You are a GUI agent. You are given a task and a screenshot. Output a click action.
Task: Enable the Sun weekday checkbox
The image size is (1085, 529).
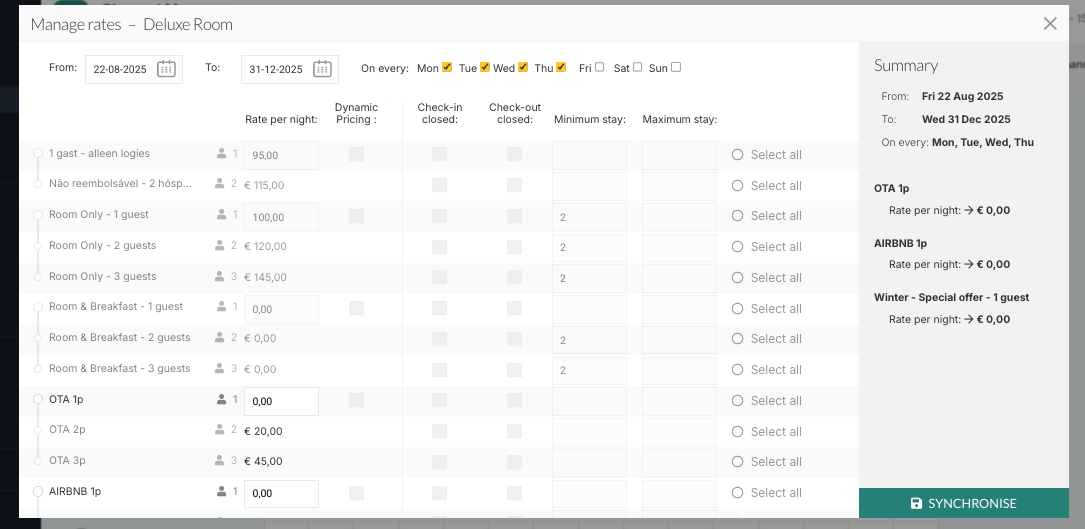pos(676,67)
